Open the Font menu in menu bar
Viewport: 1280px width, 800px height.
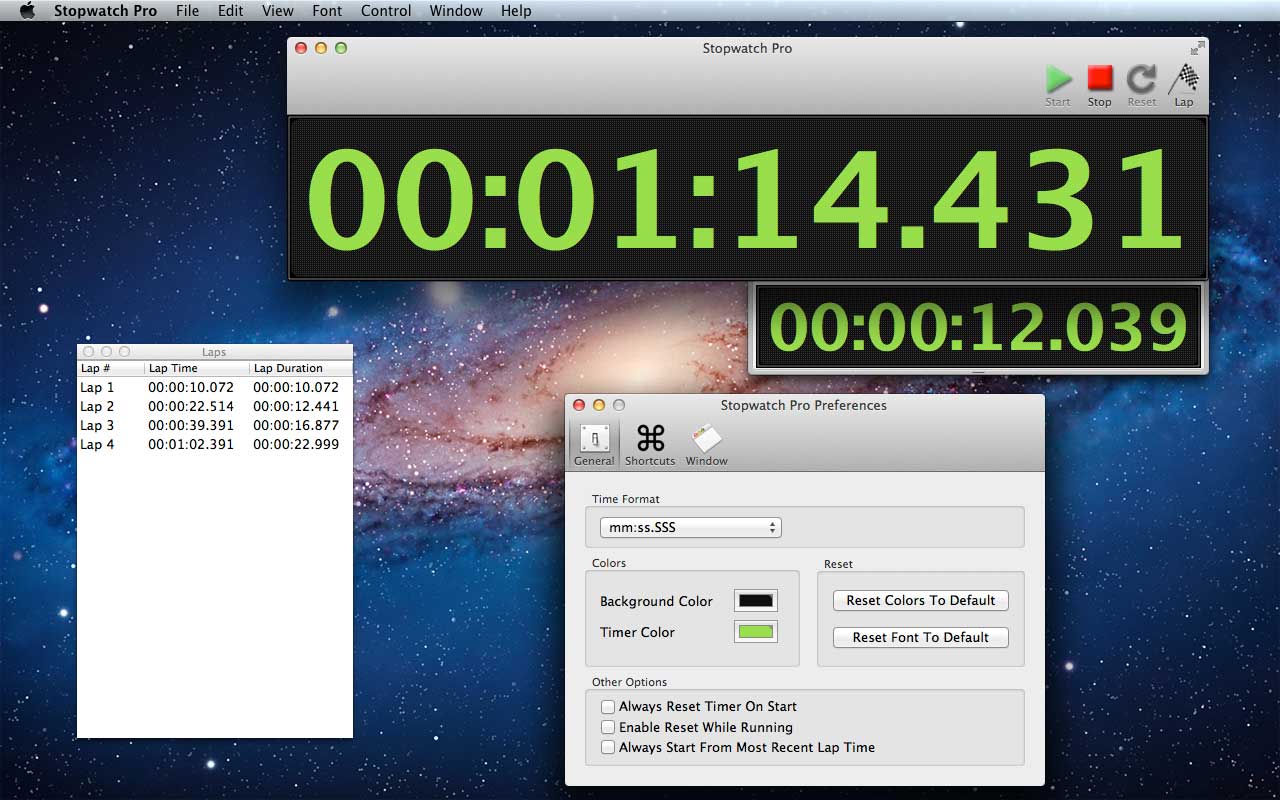[x=327, y=11]
